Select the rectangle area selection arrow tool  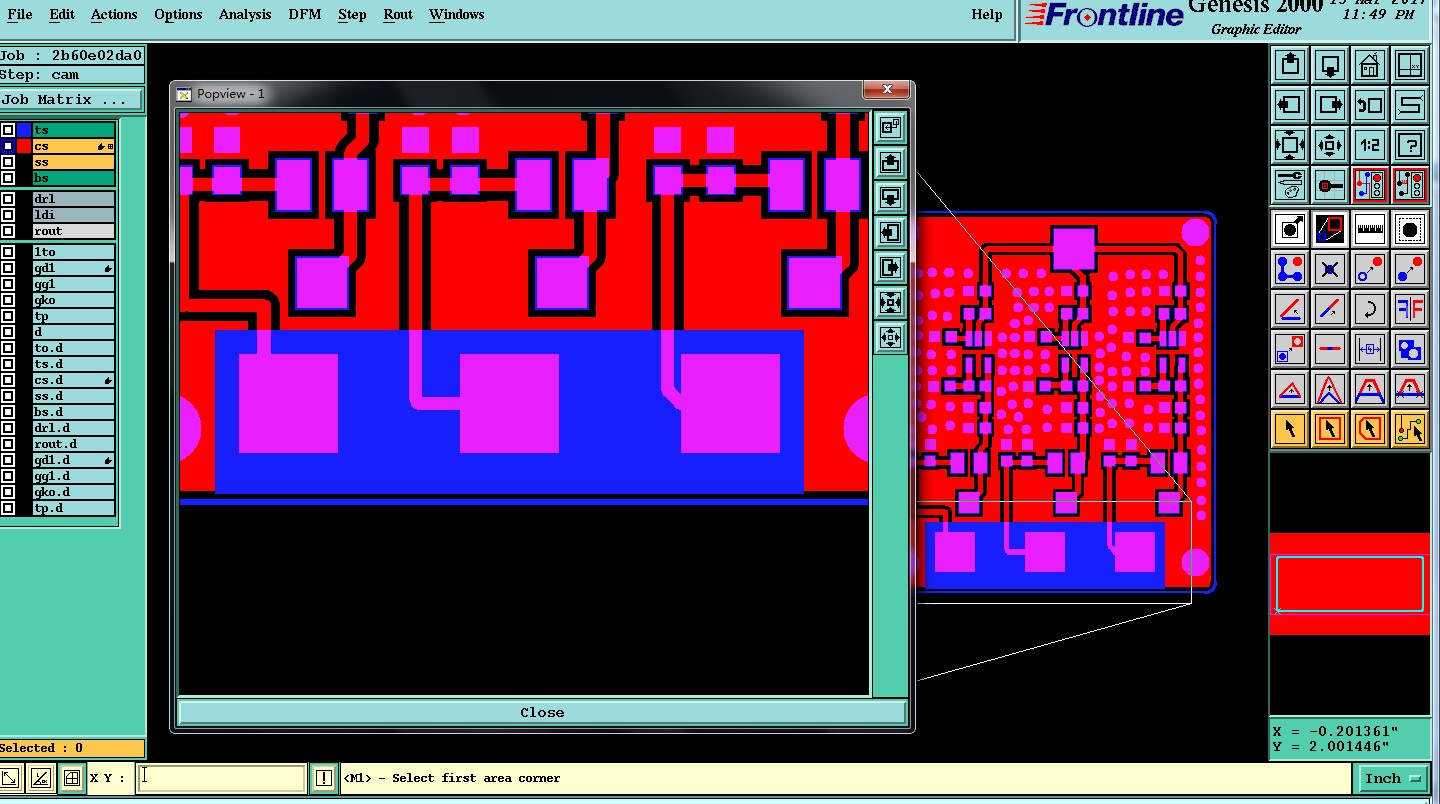point(1330,429)
